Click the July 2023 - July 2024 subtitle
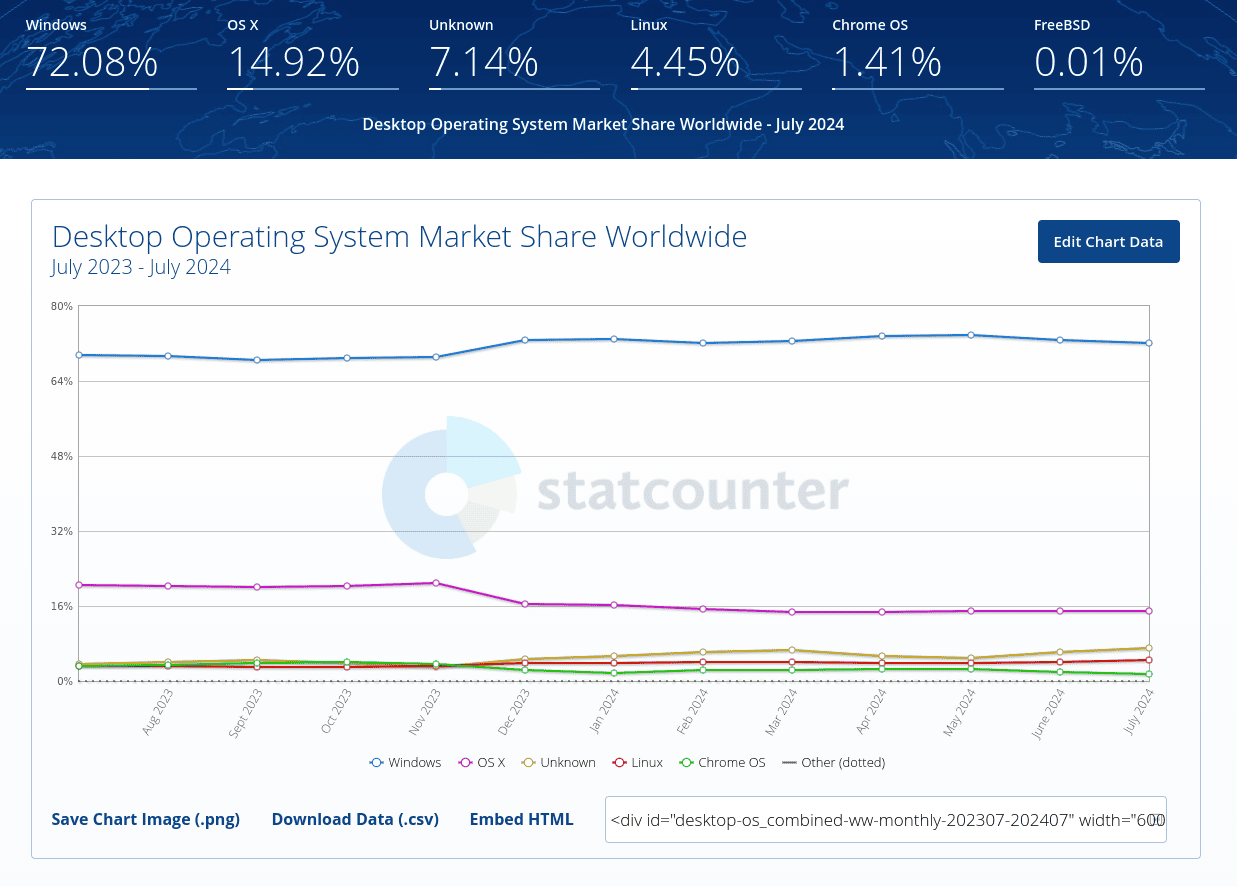1237x886 pixels. point(141,267)
